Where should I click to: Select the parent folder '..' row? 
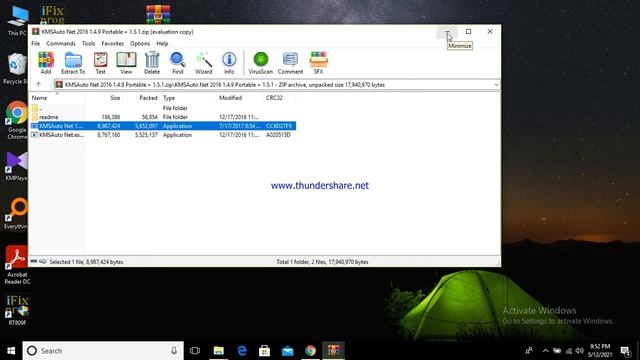[163, 108]
